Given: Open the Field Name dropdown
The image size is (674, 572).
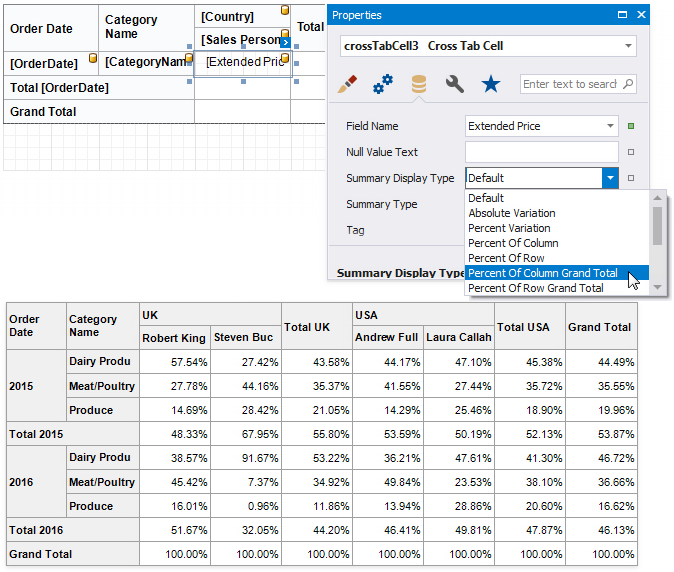Looking at the screenshot, I should tap(610, 126).
